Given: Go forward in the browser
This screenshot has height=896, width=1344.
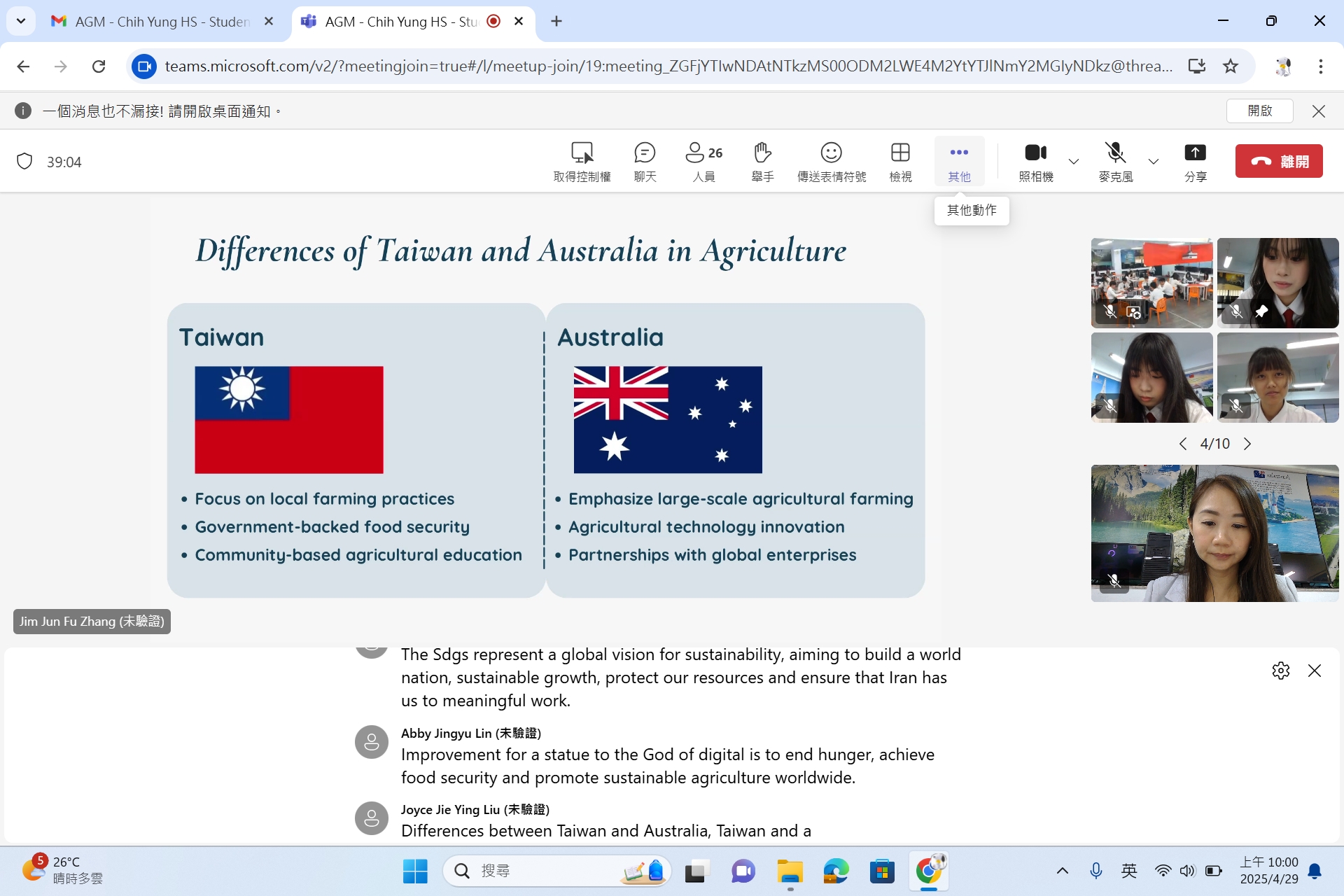Looking at the screenshot, I should tap(61, 66).
